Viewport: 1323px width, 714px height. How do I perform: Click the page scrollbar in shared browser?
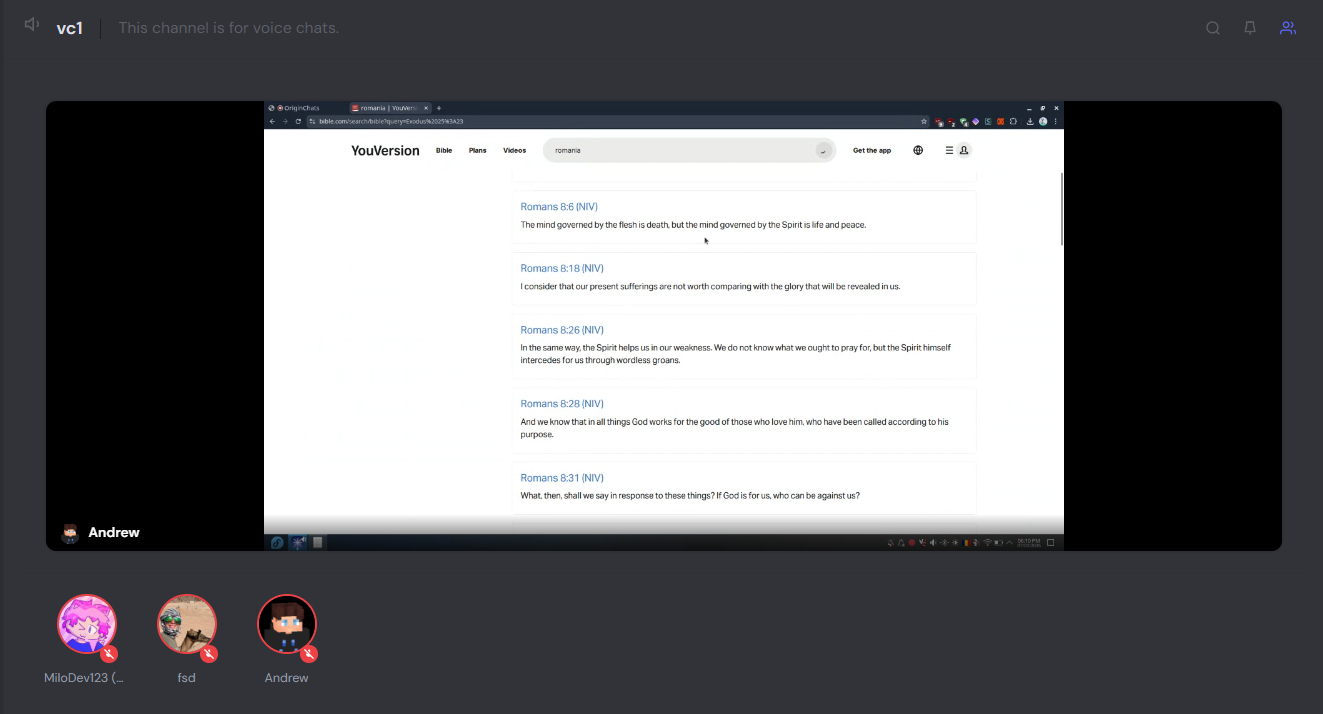point(1061,208)
